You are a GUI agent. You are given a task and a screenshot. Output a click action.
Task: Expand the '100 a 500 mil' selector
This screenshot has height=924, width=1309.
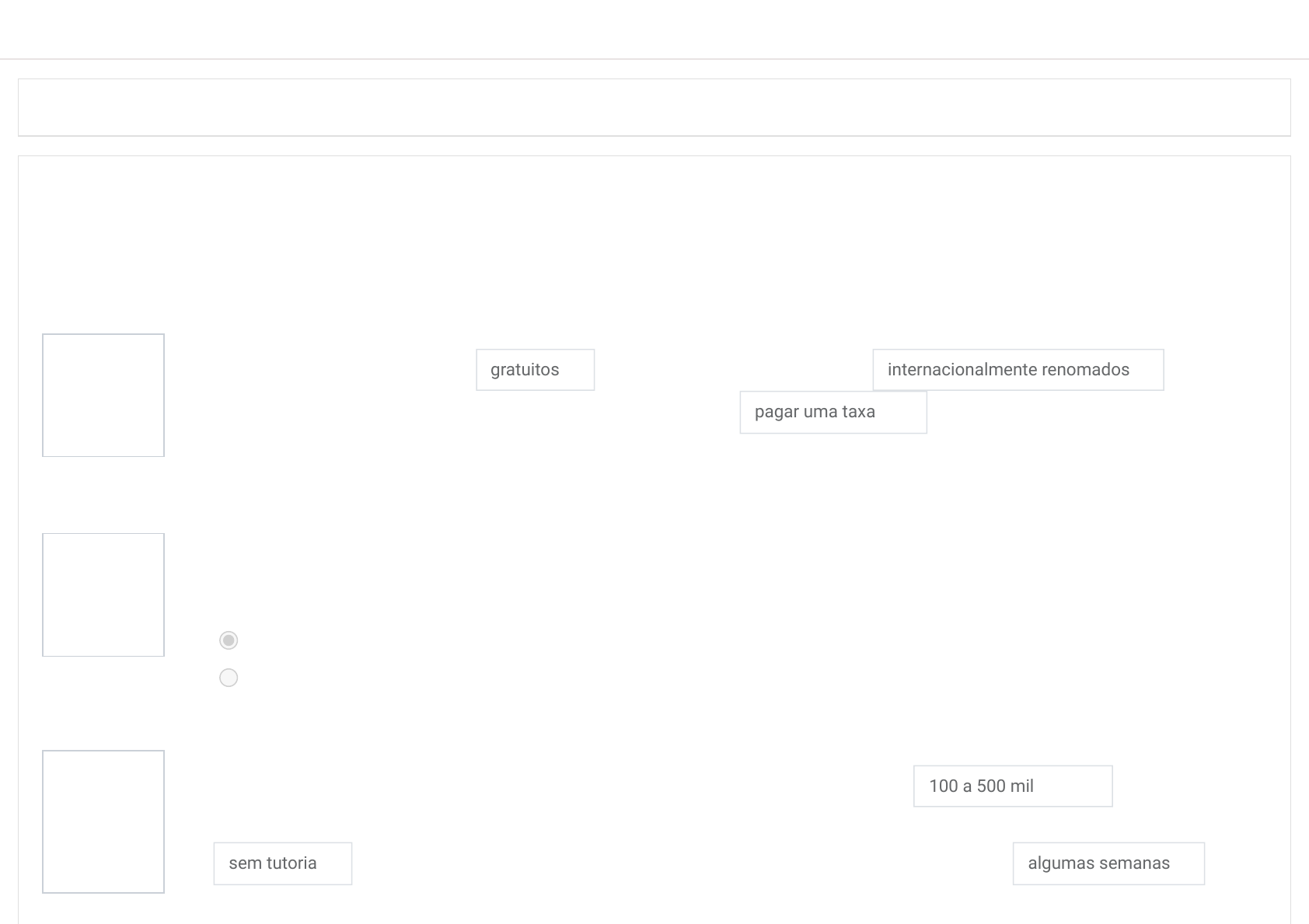click(x=1012, y=786)
